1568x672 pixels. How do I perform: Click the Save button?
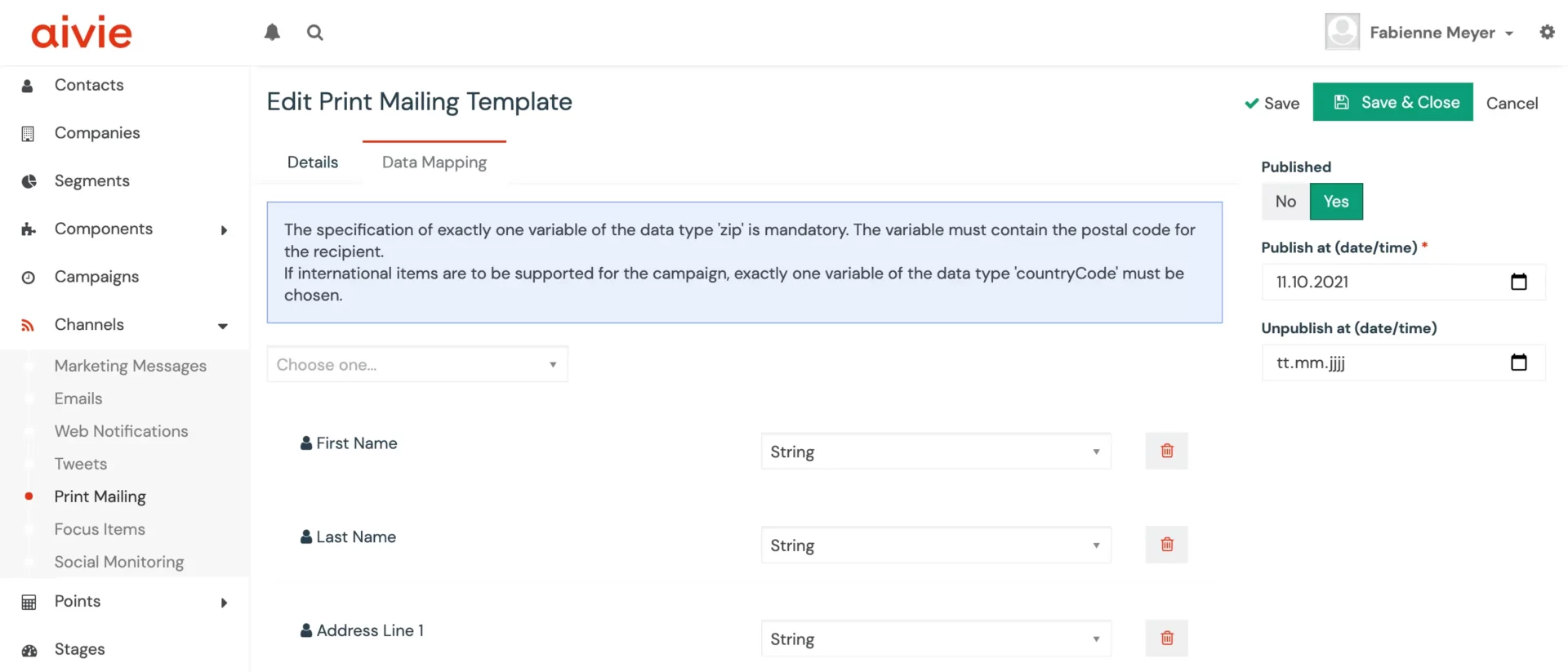click(1272, 103)
